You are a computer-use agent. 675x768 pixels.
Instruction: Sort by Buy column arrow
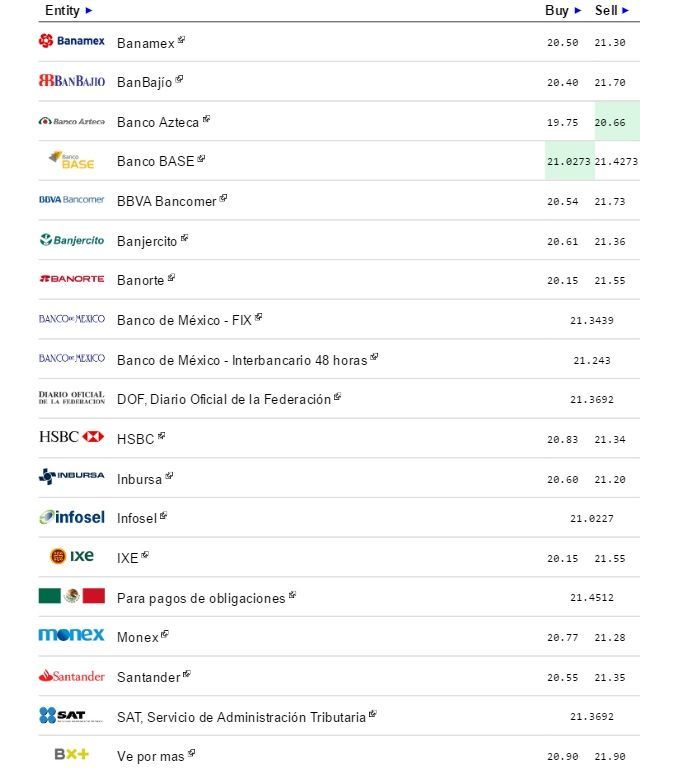(x=578, y=10)
